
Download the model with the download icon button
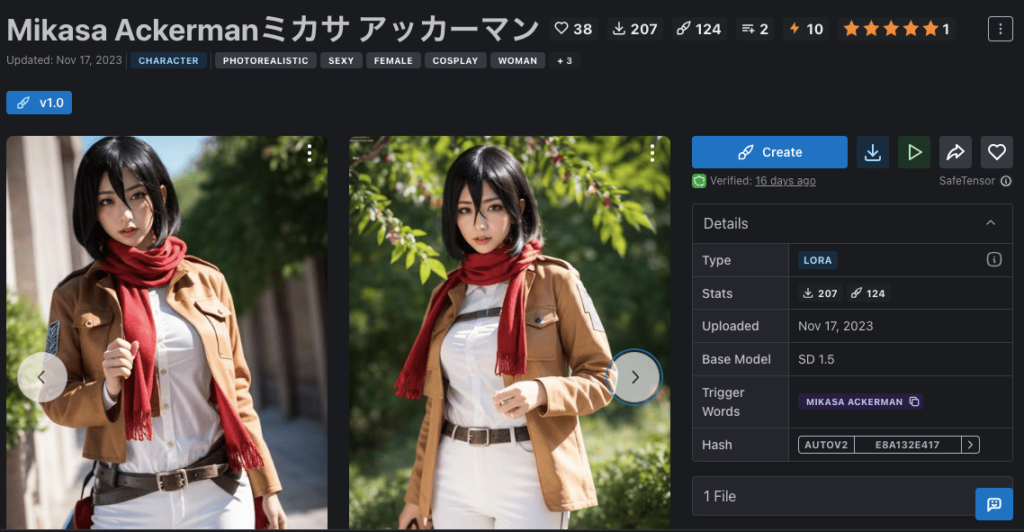click(x=872, y=152)
